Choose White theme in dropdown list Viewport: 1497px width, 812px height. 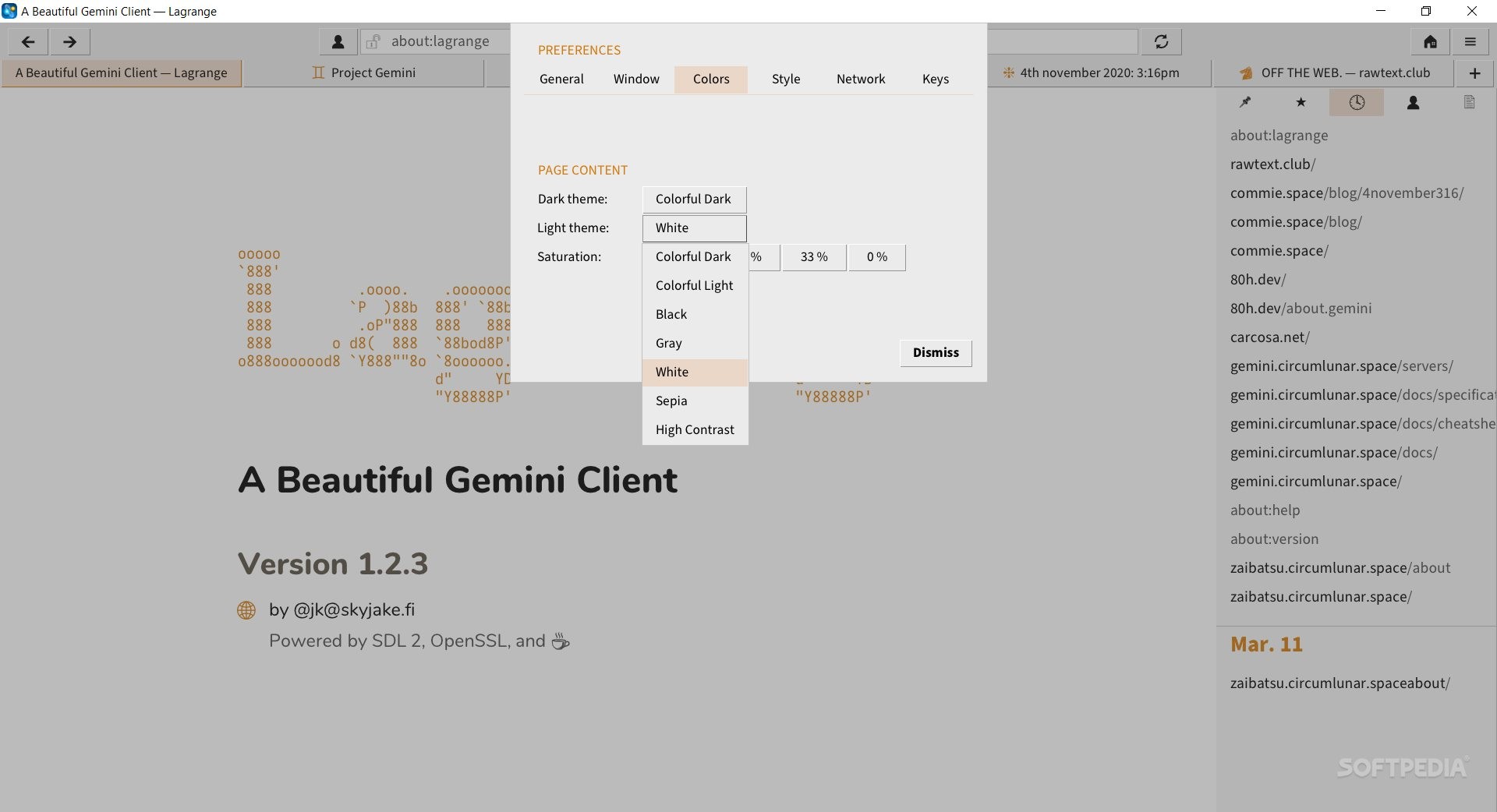pos(695,372)
